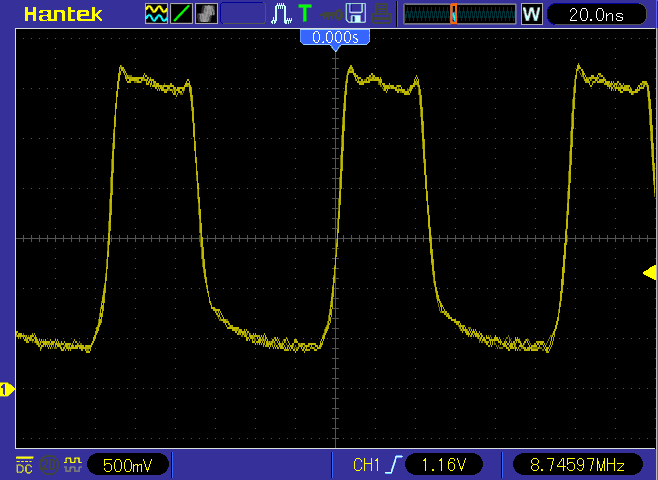658x480 pixels.
Task: Click the W window mode icon
Action: [x=531, y=14]
